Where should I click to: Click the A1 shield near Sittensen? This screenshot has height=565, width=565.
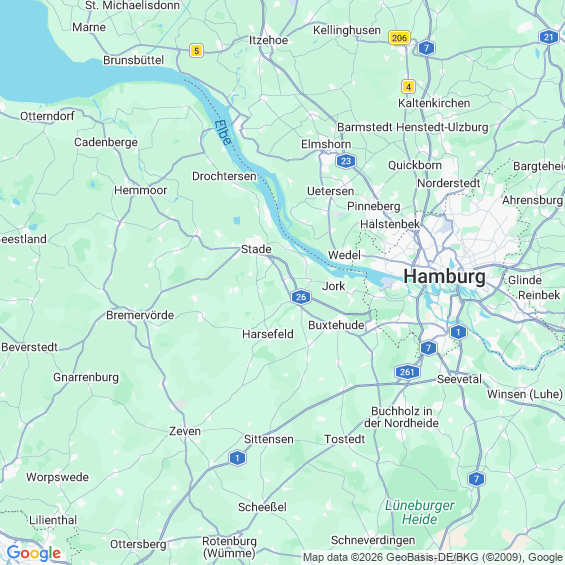point(237,458)
